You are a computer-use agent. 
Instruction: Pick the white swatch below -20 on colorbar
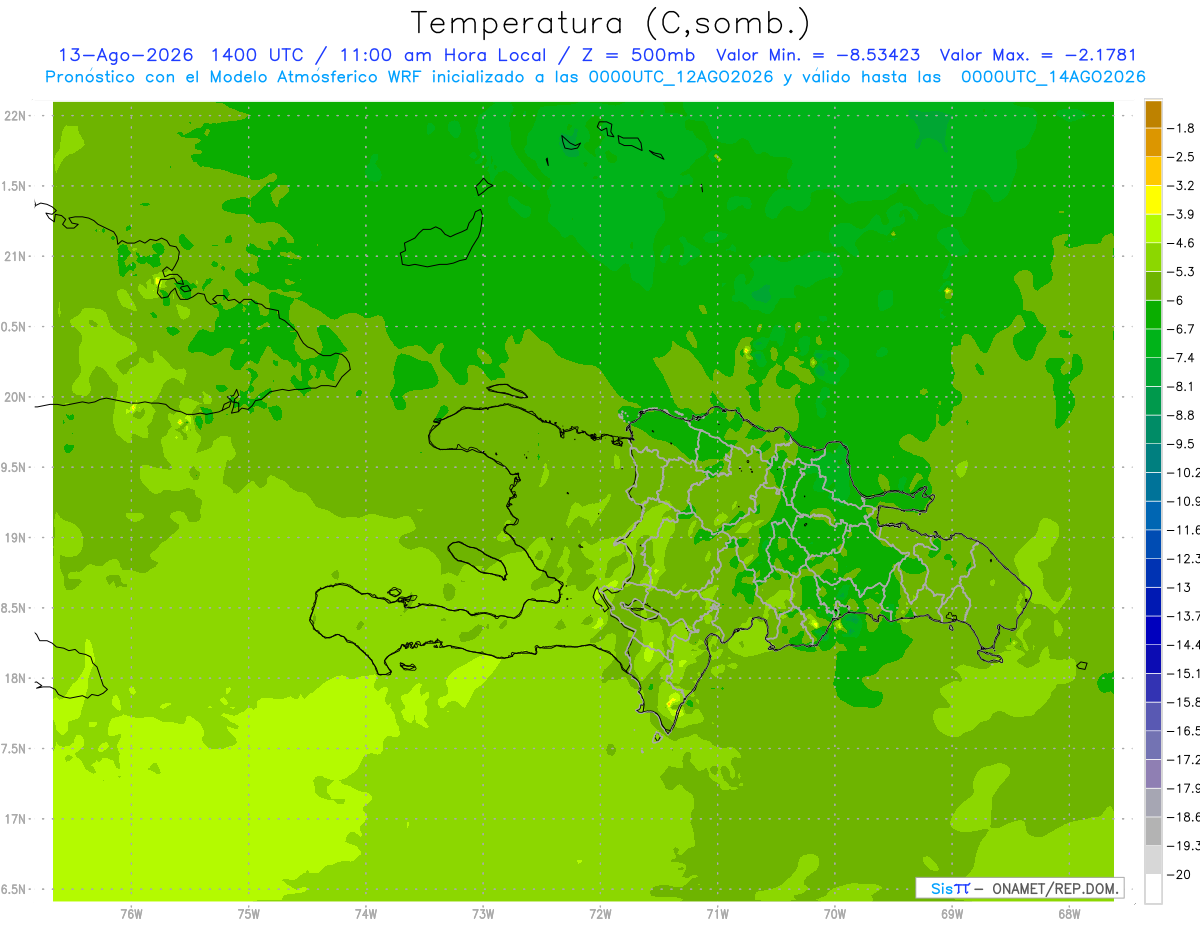click(1153, 888)
